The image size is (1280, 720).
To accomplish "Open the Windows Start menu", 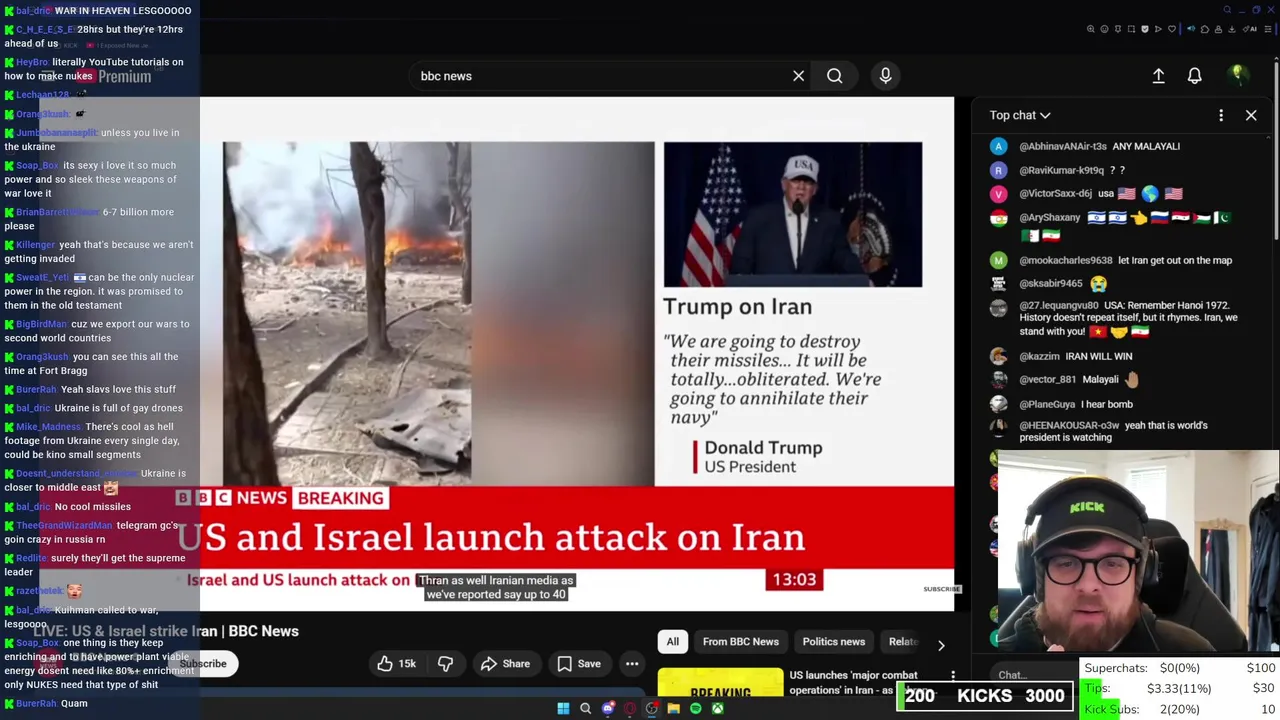I will (563, 708).
